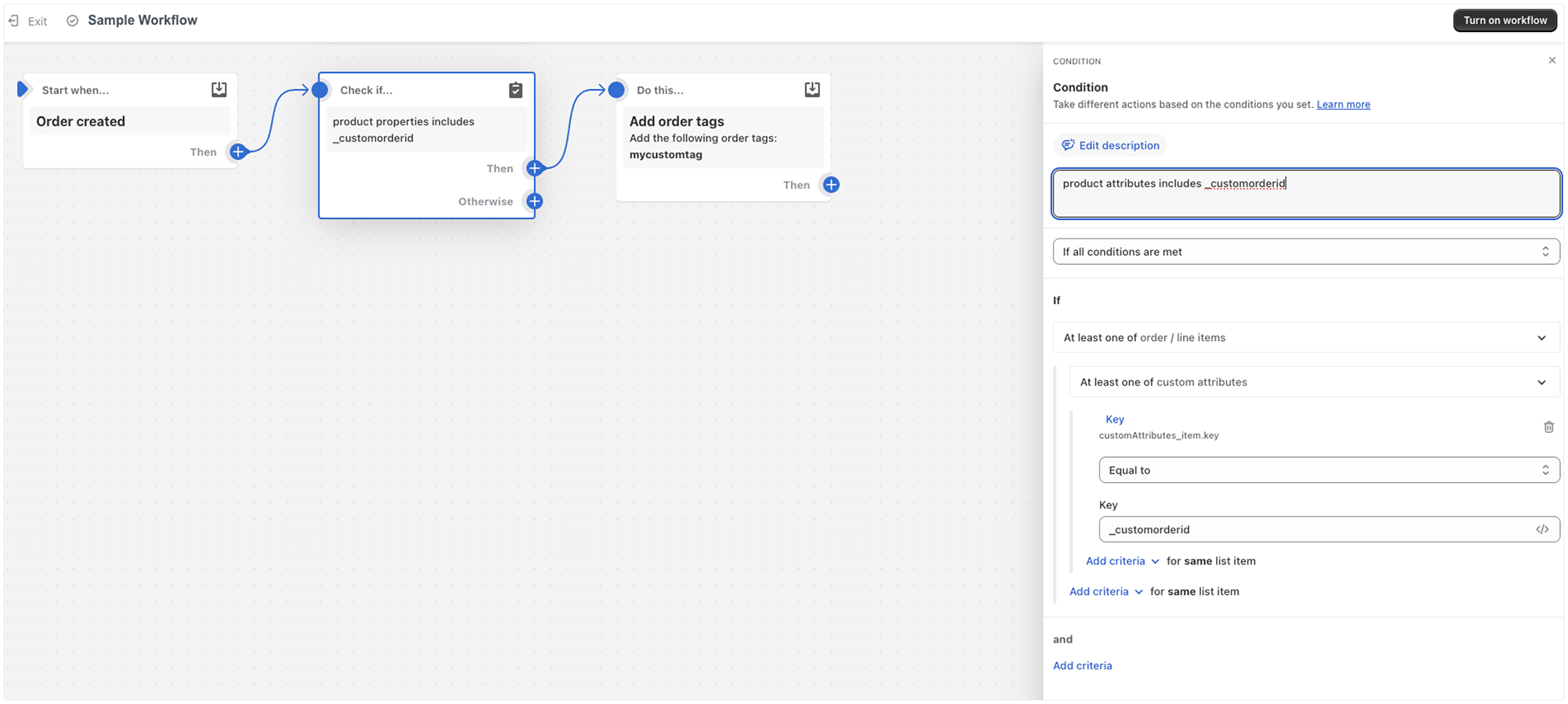Click the Edit description button
1568x704 pixels.
[1109, 145]
